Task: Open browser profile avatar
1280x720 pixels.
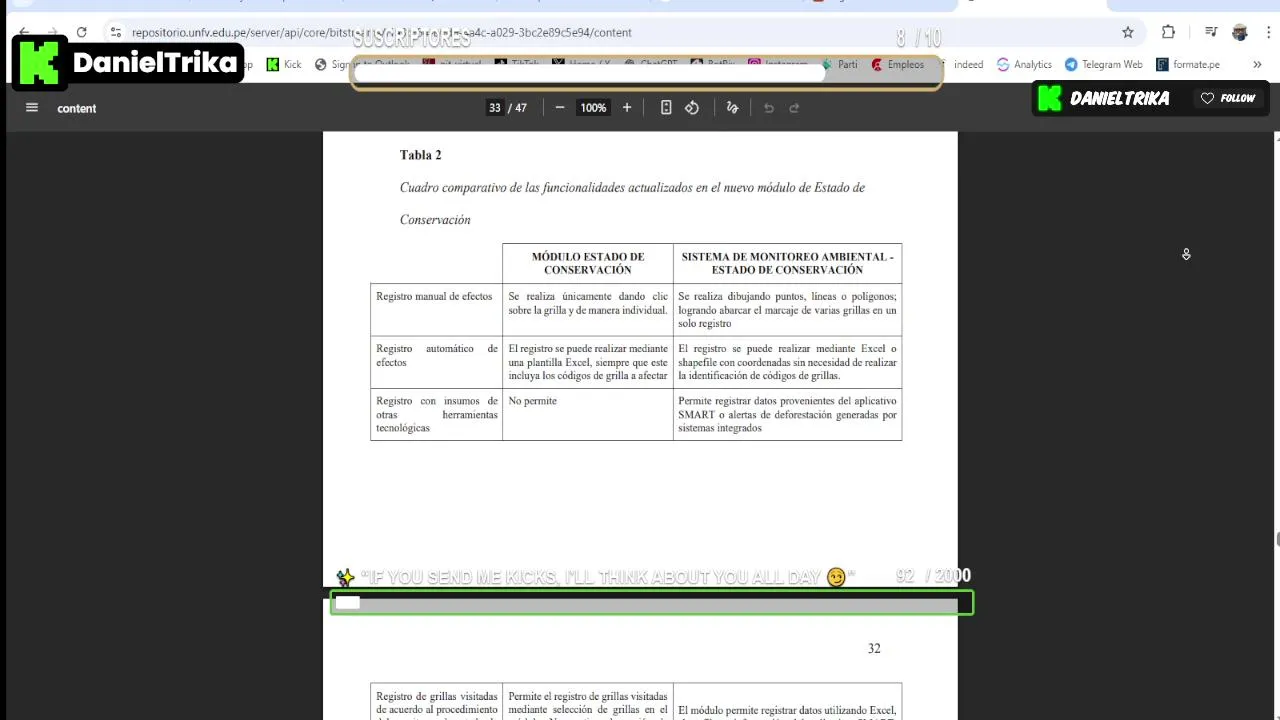Action: pos(1240,32)
